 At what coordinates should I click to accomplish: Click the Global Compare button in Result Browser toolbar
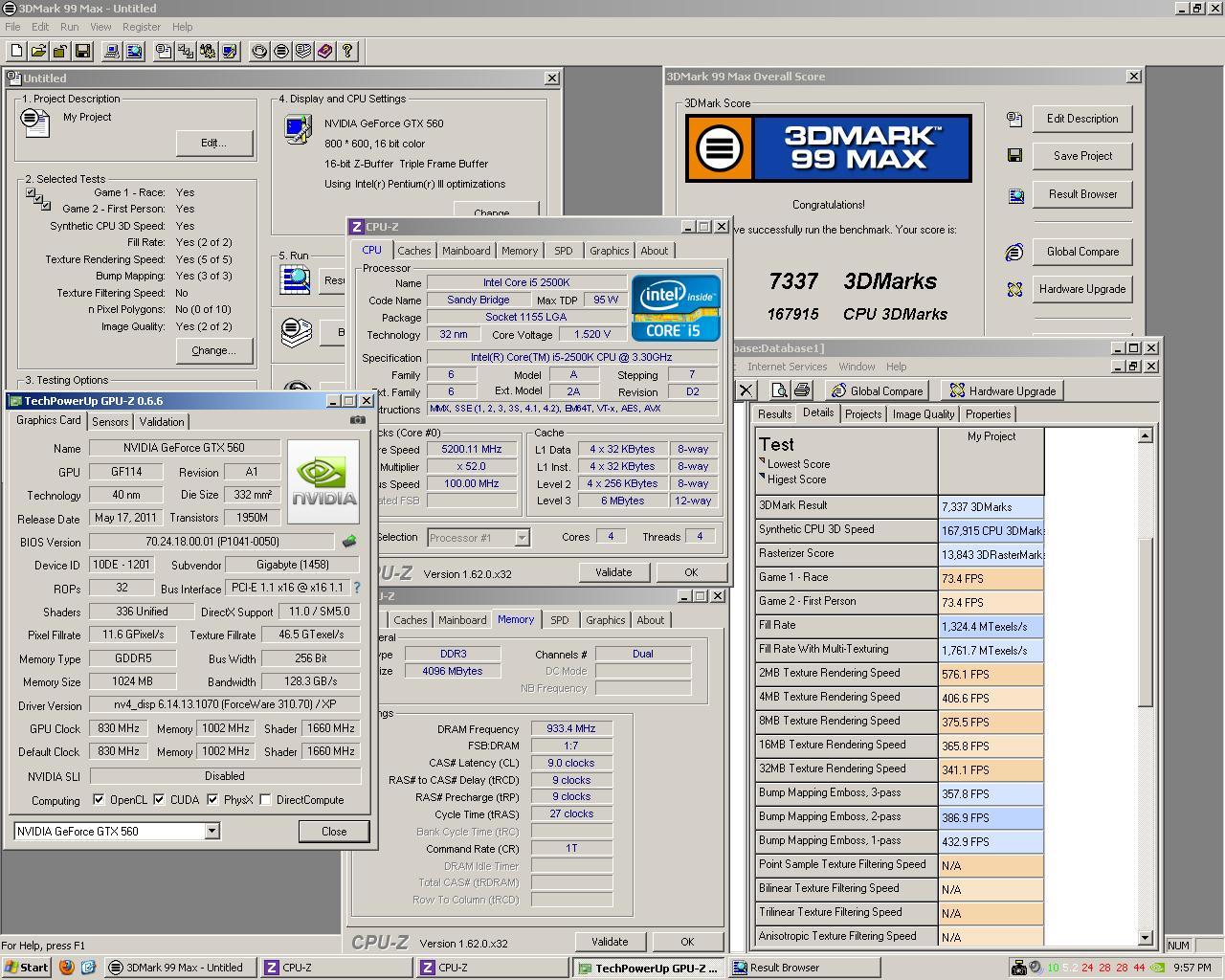877,390
